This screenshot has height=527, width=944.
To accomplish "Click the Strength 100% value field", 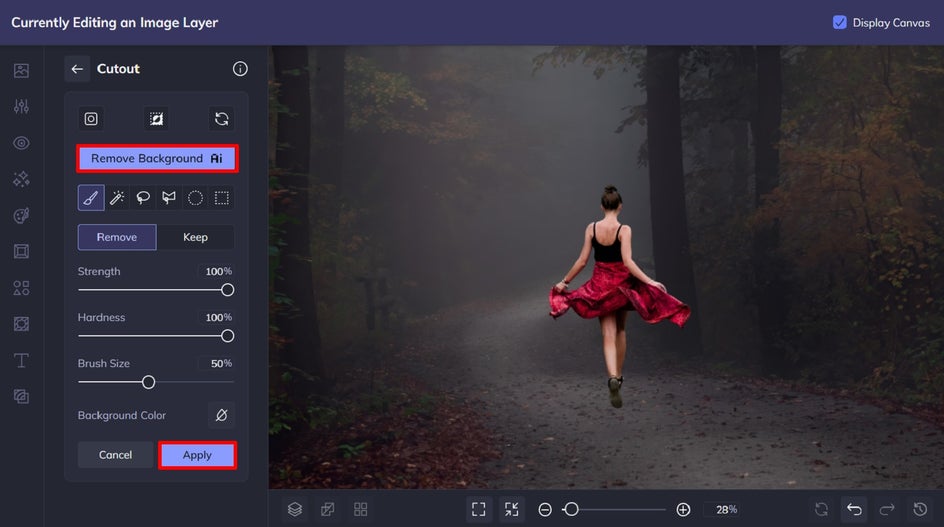I will pyautogui.click(x=217, y=272).
